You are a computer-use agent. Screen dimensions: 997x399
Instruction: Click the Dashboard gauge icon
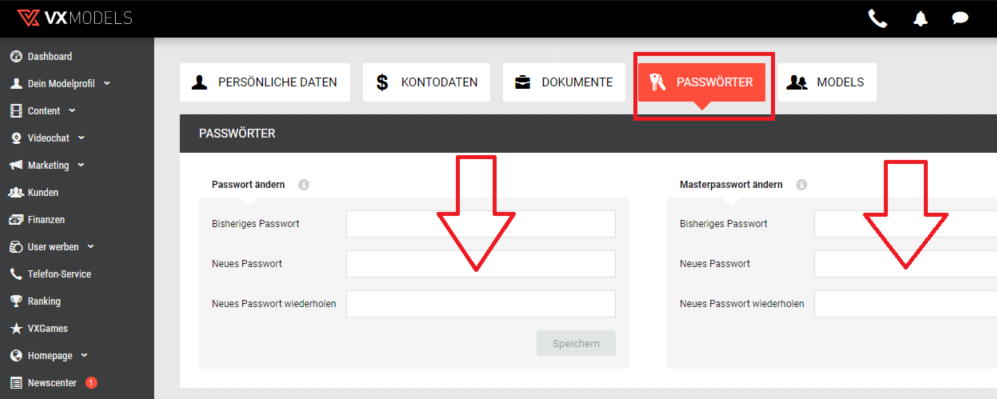[17, 57]
